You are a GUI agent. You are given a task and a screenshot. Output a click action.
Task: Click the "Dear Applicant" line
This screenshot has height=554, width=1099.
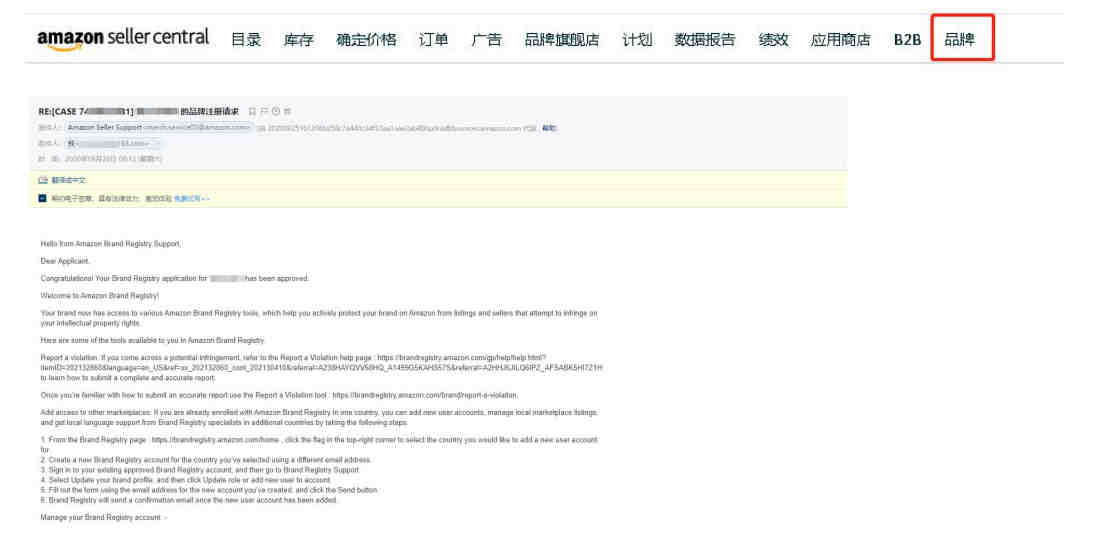click(65, 261)
